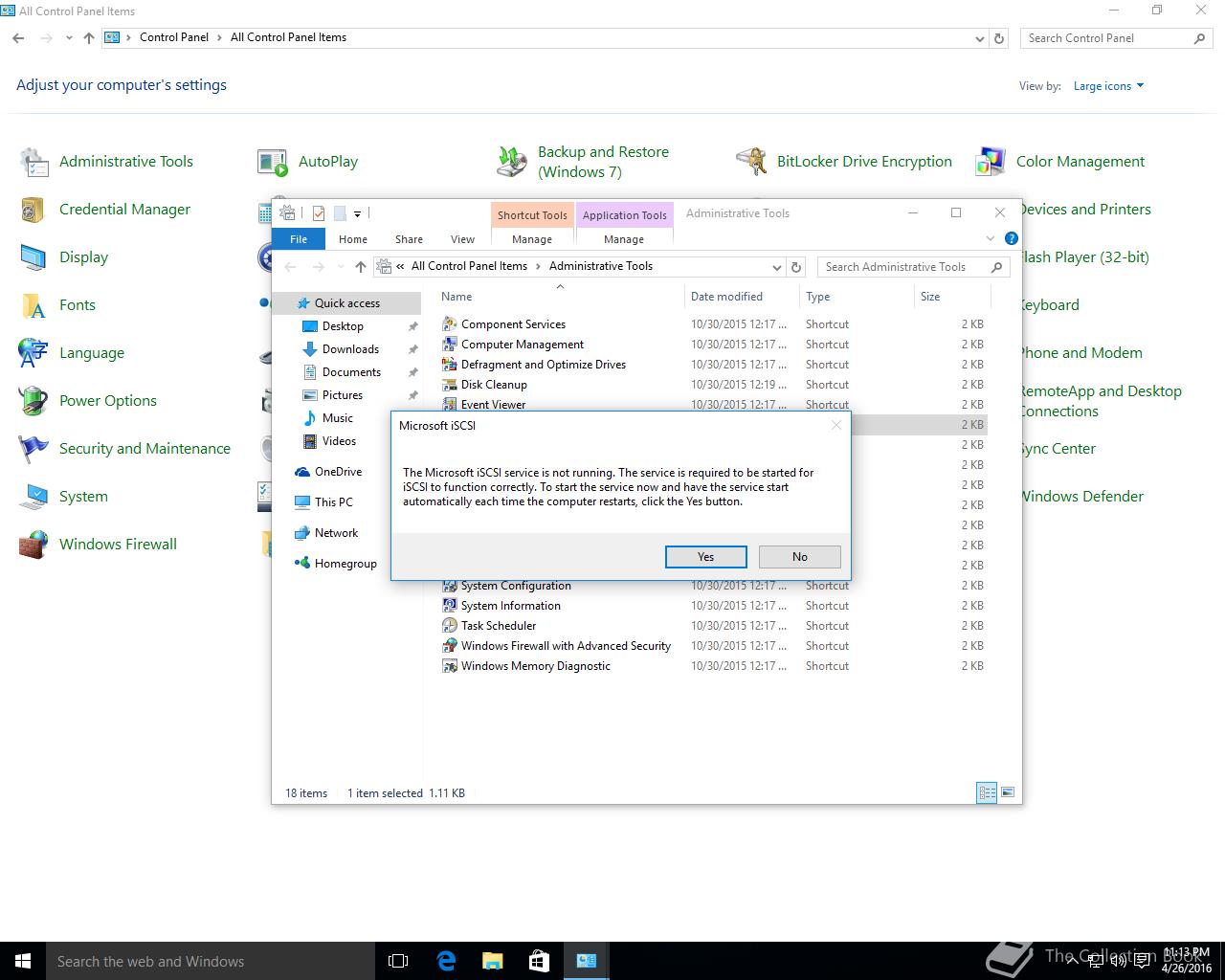Select Downloads in navigation pane
1225x980 pixels.
coord(350,349)
